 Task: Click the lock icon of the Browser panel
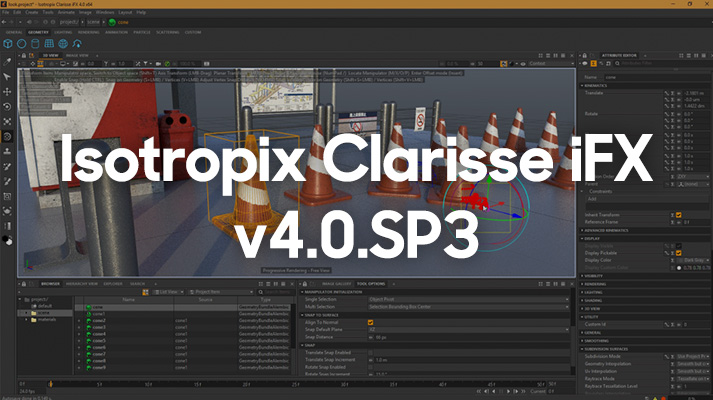point(24,284)
